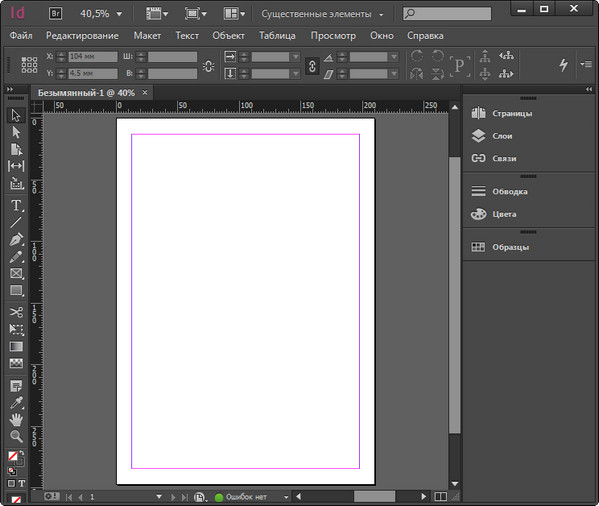This screenshot has height=506, width=599.
Task: Select the Rectangle tool
Action: point(16,291)
